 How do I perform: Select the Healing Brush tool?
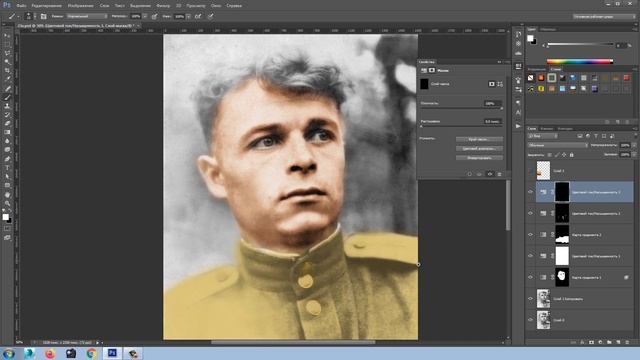(x=7, y=88)
